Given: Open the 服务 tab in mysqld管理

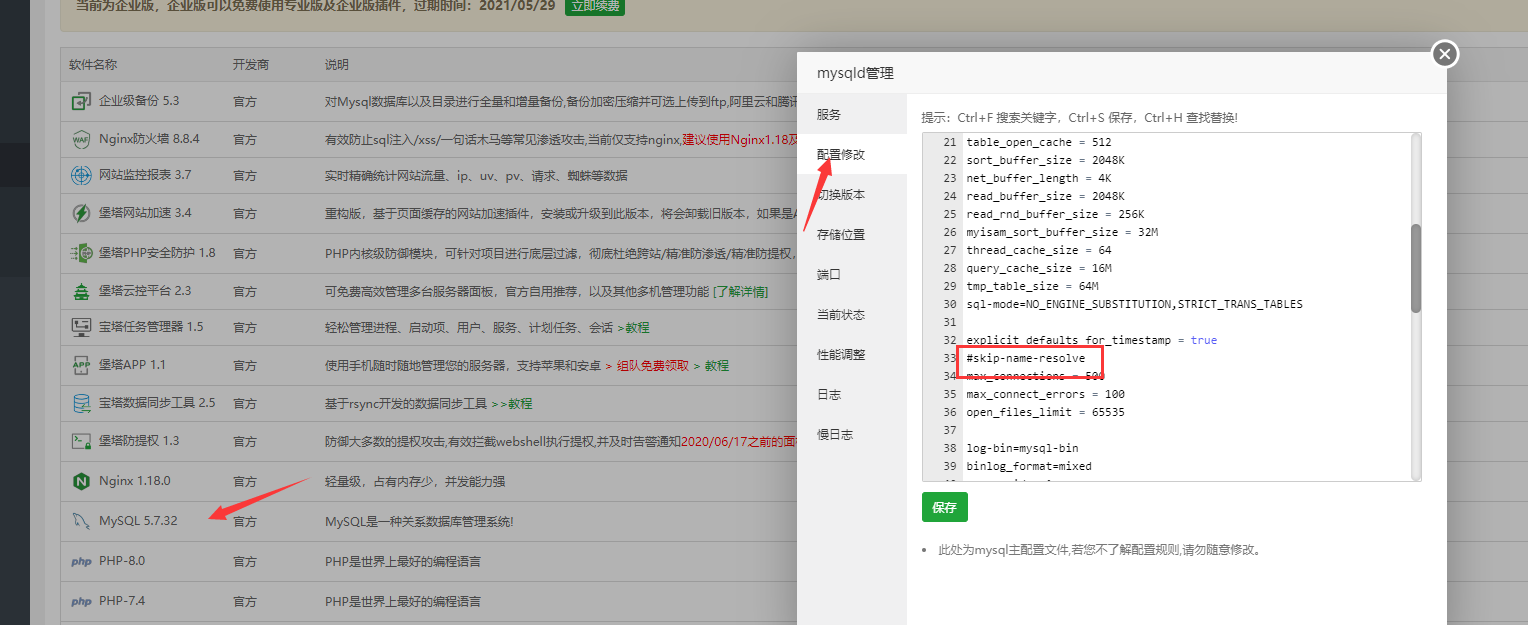Looking at the screenshot, I should [852, 114].
